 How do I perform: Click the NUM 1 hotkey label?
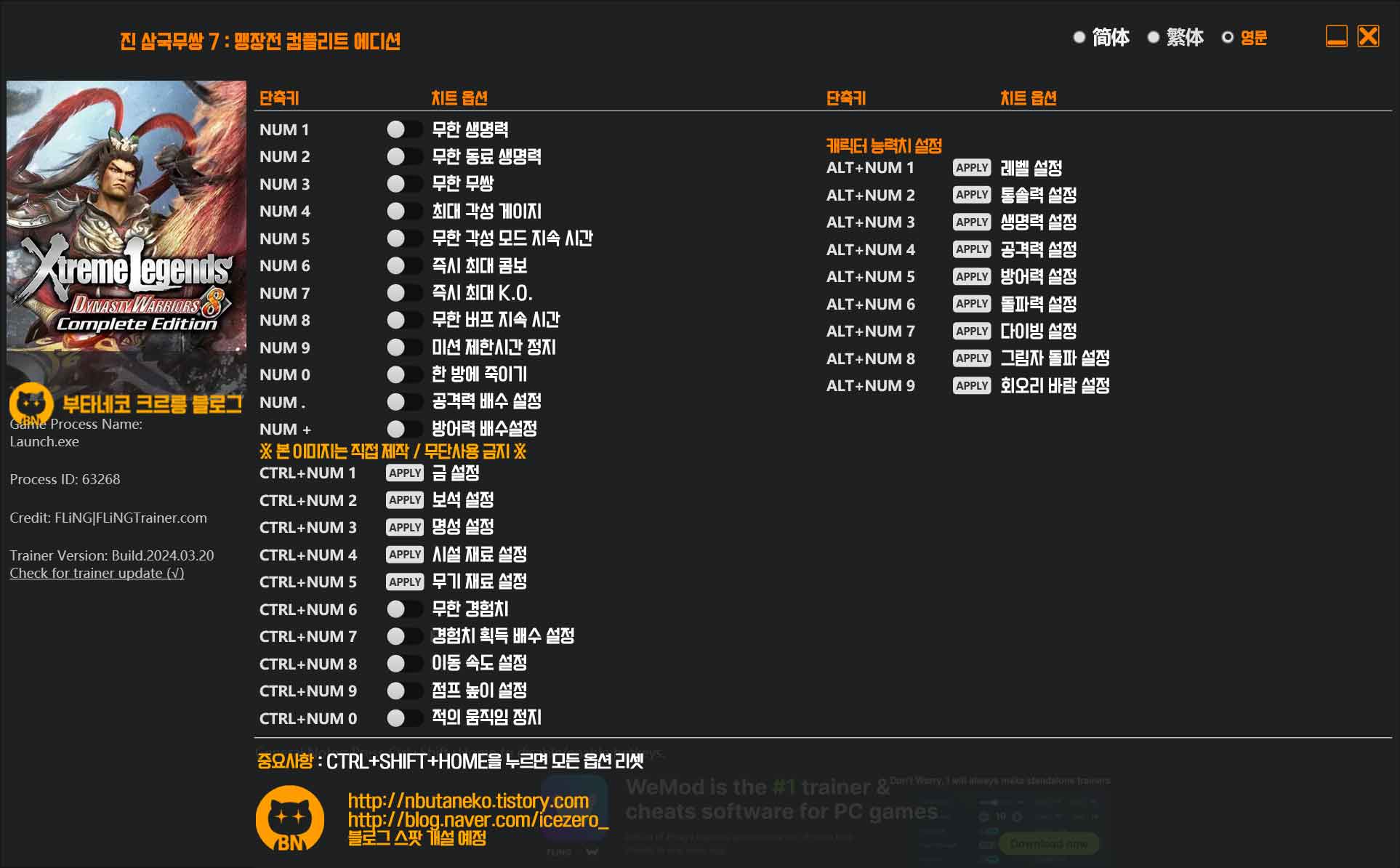tap(284, 129)
